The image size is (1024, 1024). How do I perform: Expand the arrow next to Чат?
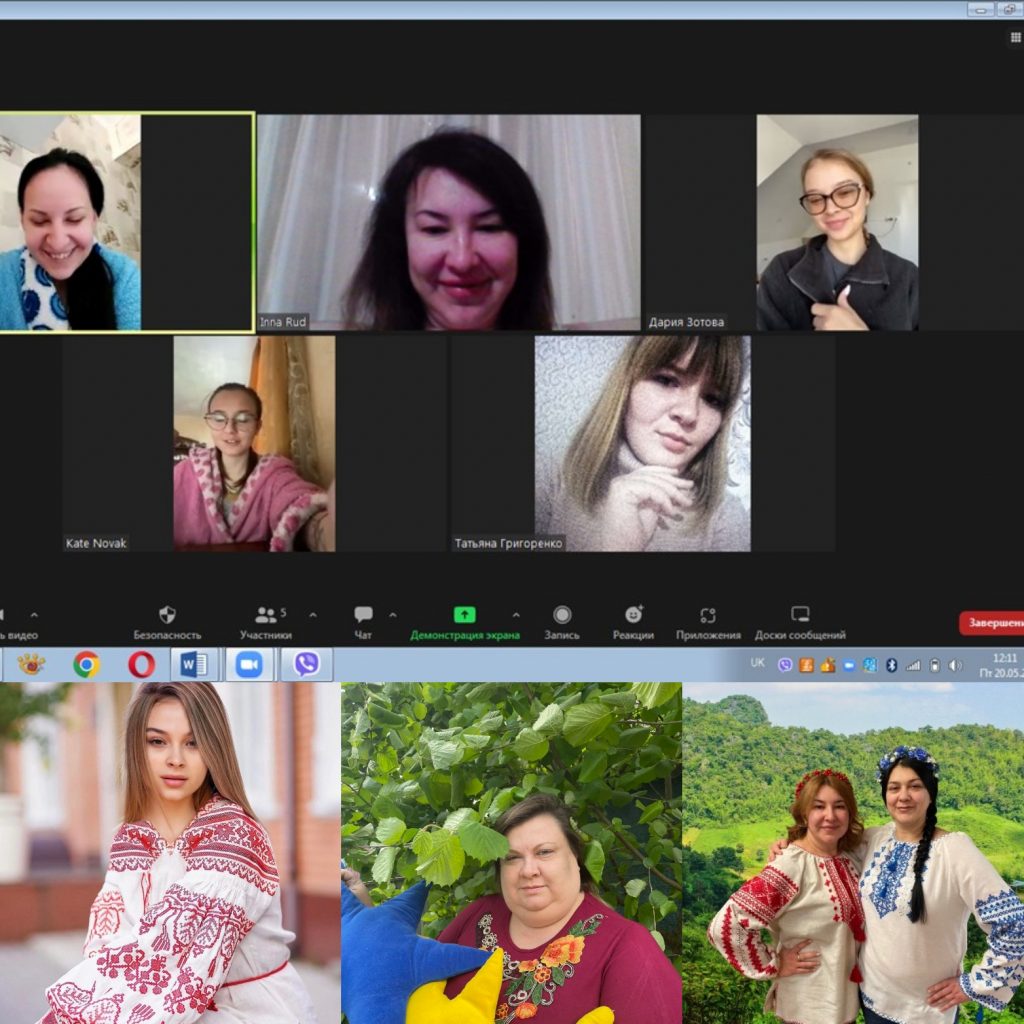coord(392,615)
